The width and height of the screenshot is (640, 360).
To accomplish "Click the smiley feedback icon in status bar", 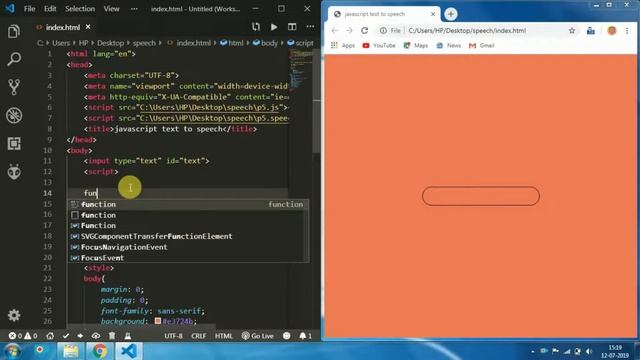I will [x=287, y=336].
